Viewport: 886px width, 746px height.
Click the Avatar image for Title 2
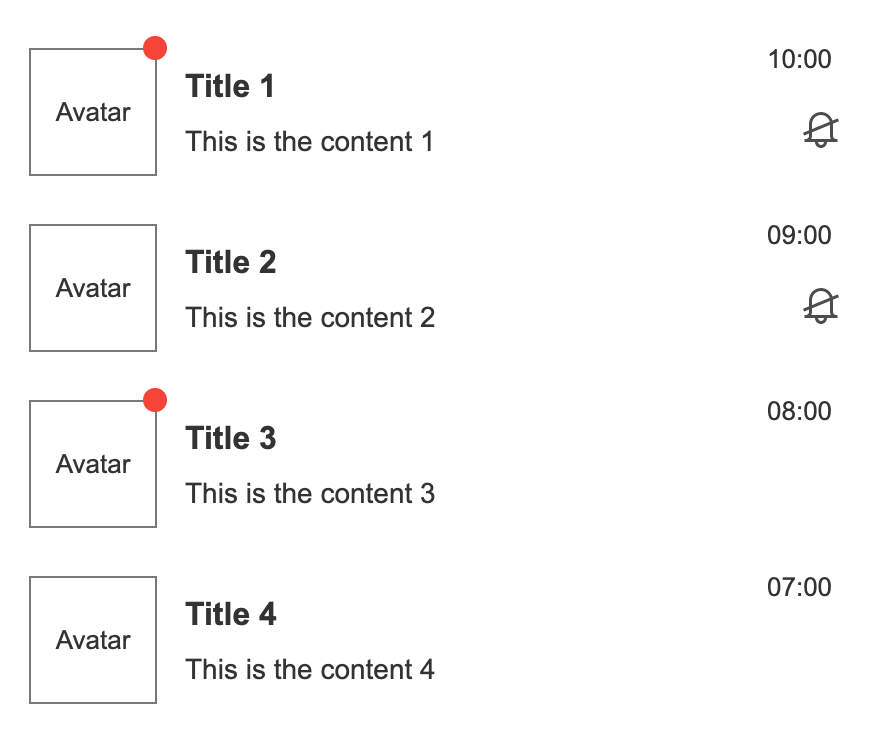93,288
